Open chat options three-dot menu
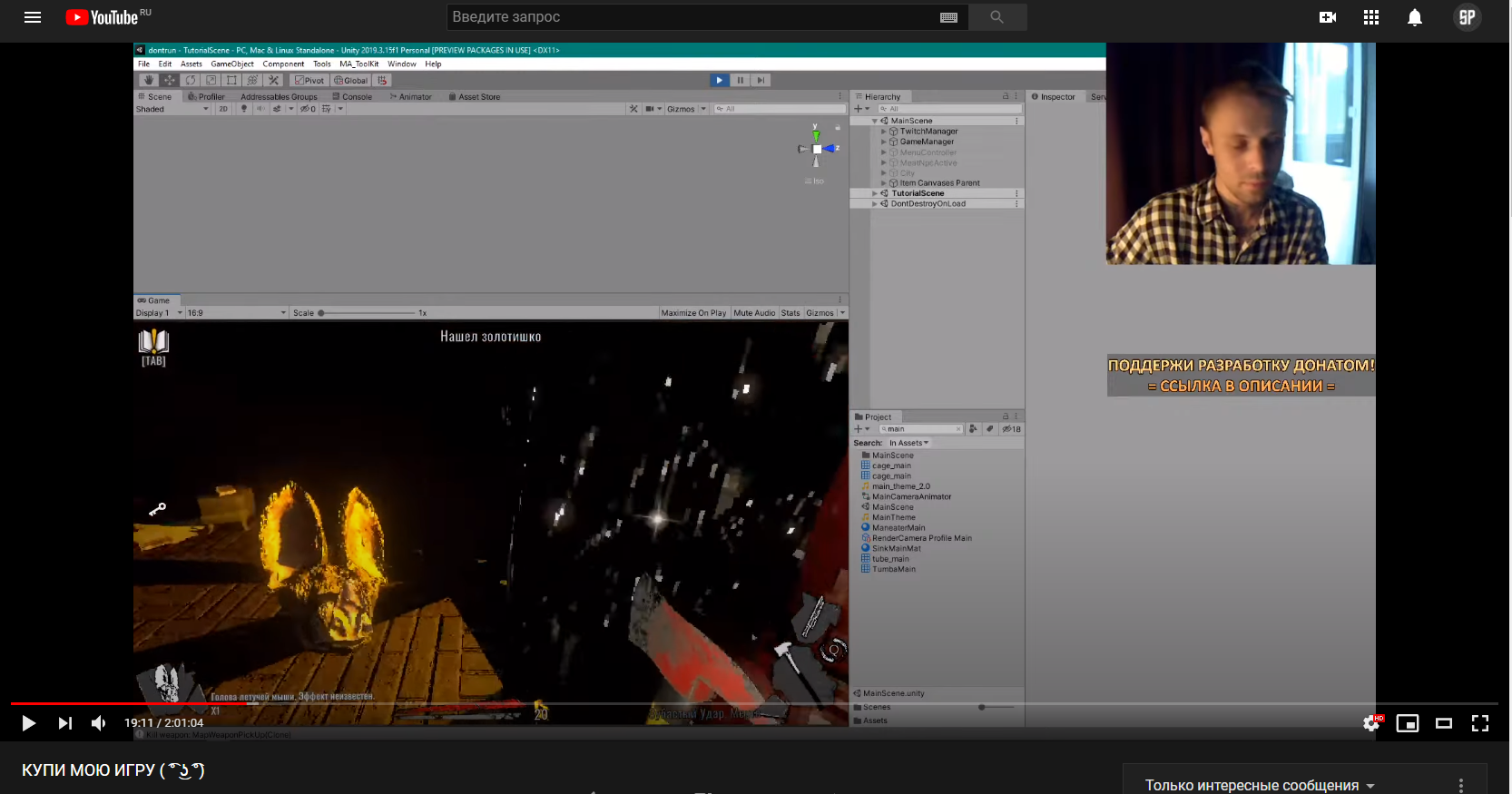The width and height of the screenshot is (1512, 794). 1461,786
